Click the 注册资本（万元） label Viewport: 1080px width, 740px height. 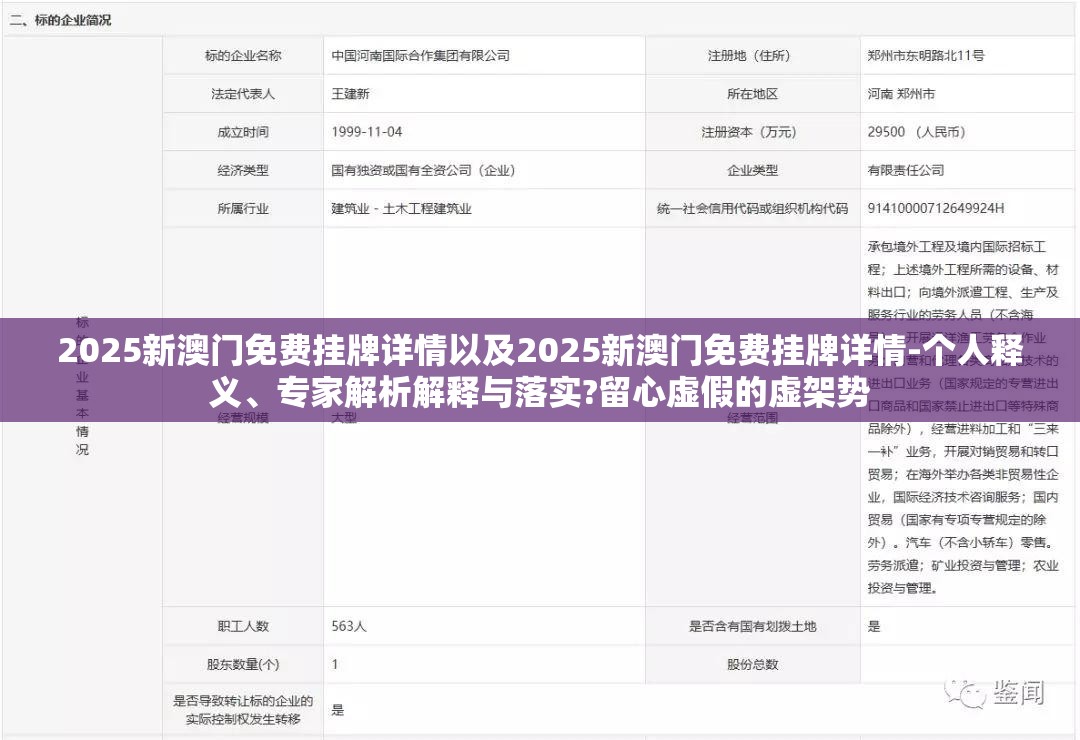(752, 132)
